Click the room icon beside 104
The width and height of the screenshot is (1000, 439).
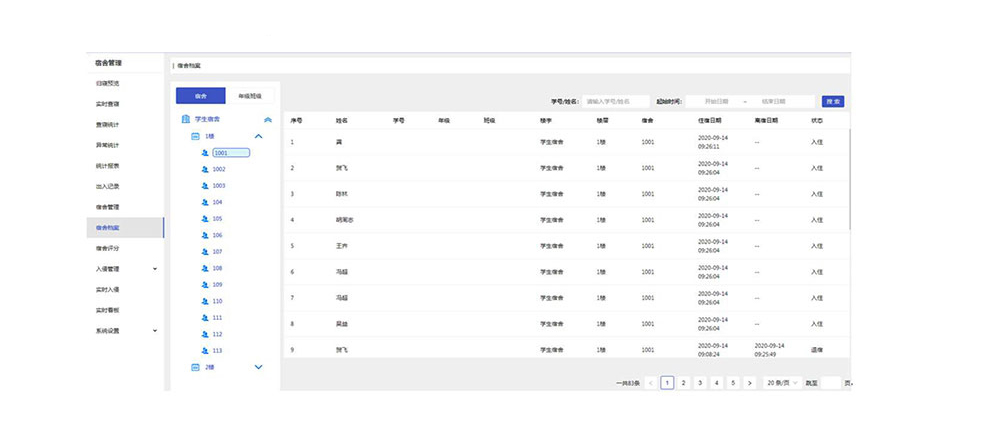tap(205, 202)
